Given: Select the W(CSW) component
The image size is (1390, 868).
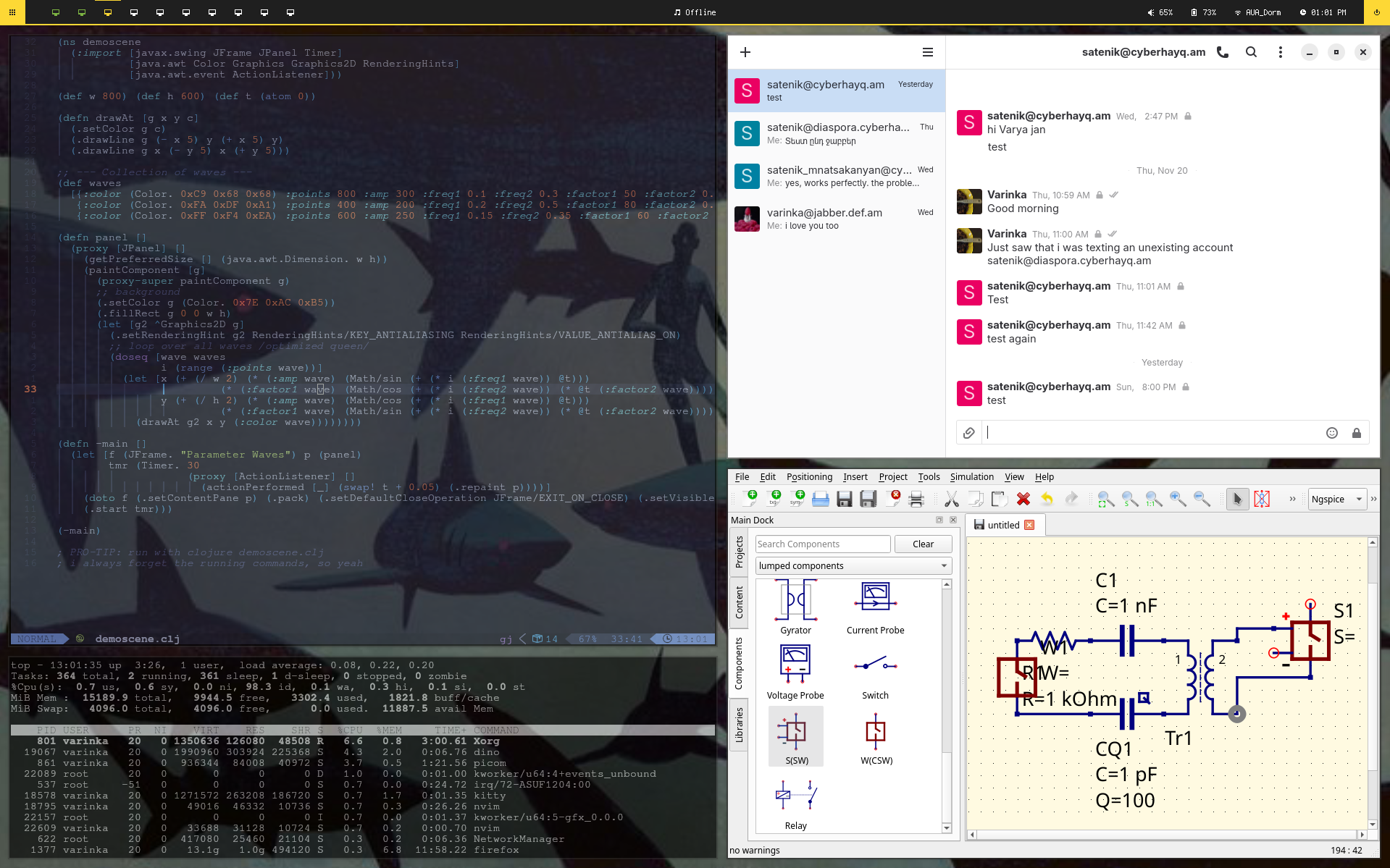Looking at the screenshot, I should point(876,738).
